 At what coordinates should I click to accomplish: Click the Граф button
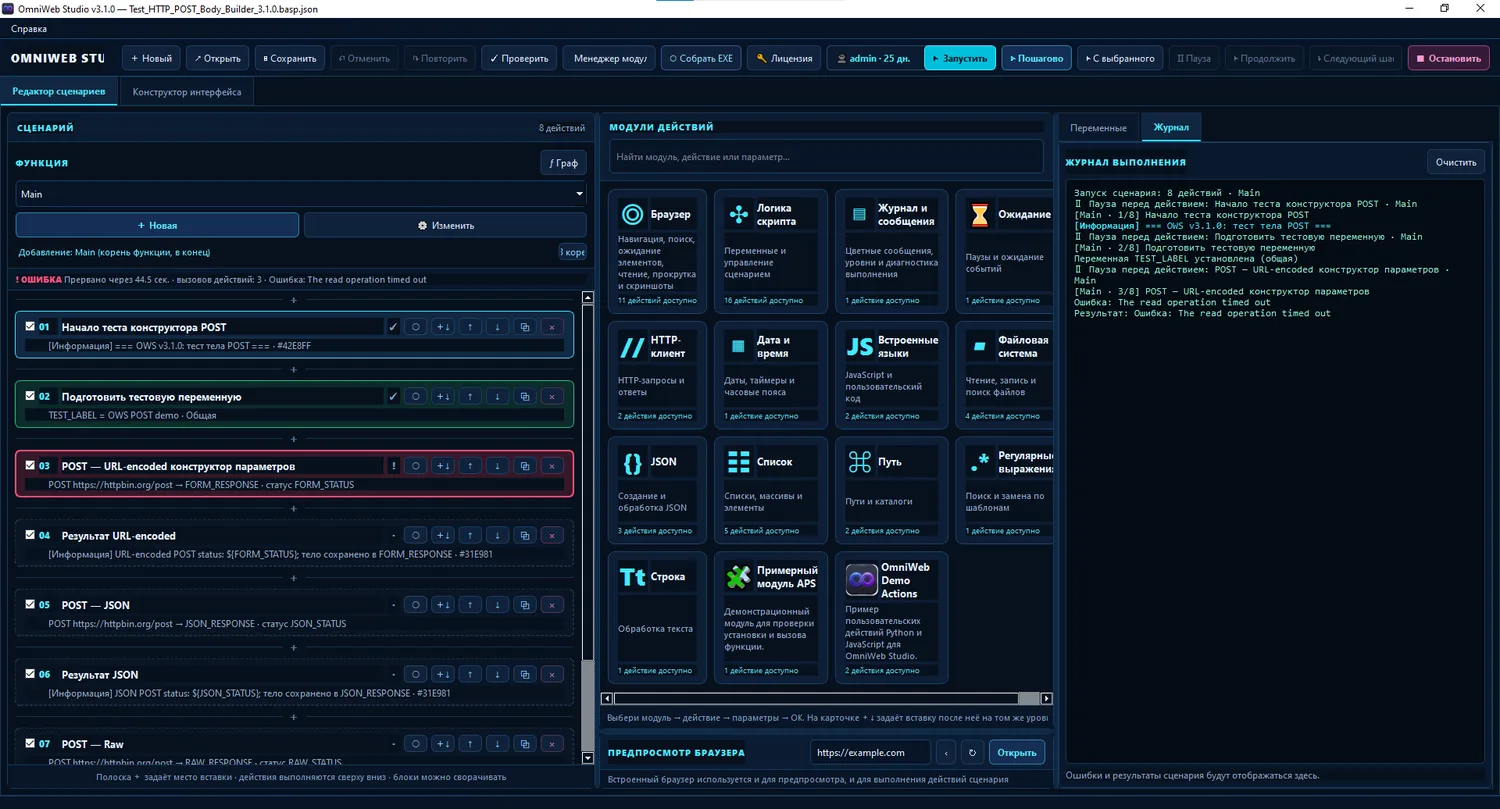pyautogui.click(x=563, y=163)
